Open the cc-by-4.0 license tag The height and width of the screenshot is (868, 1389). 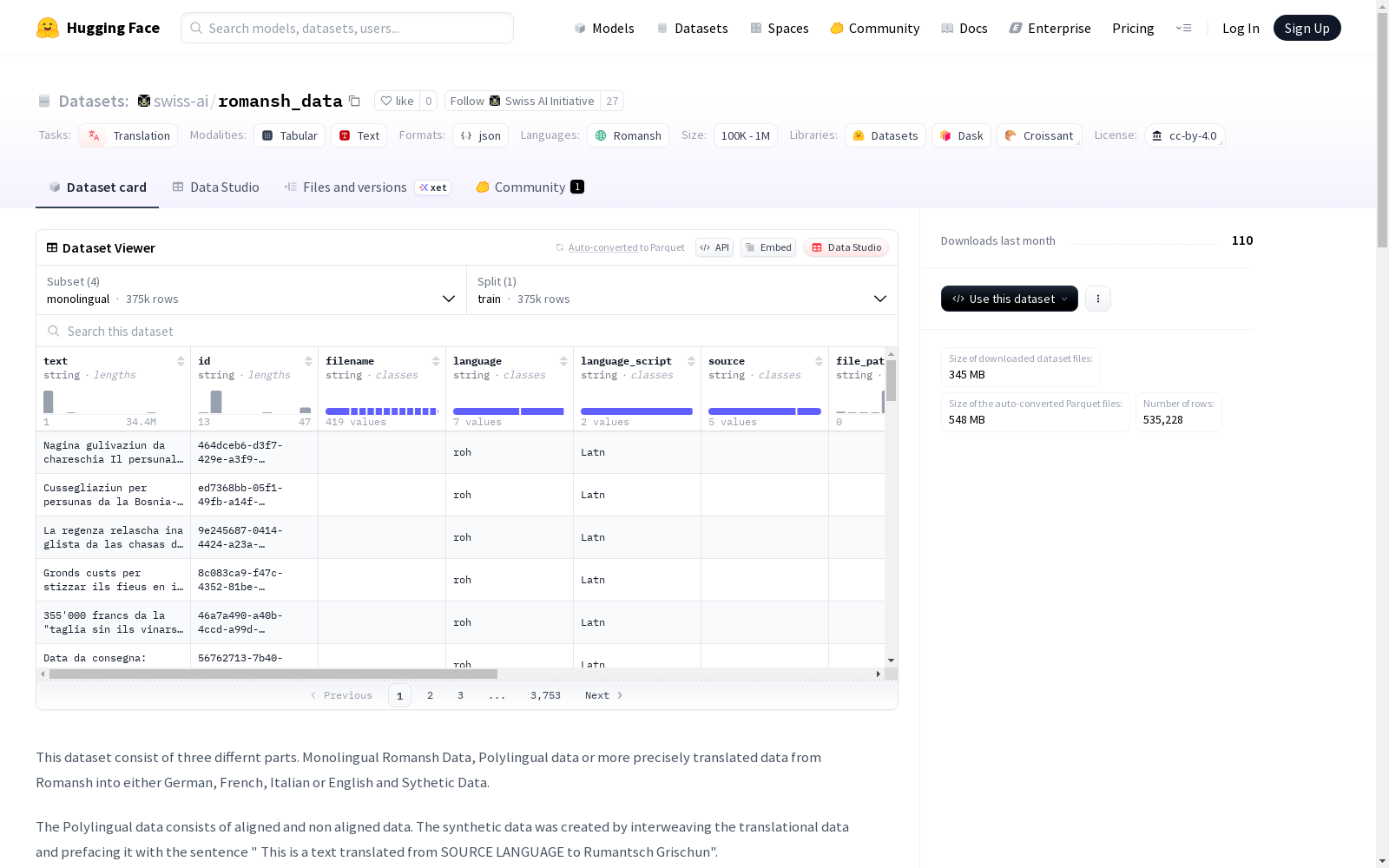[x=1185, y=135]
